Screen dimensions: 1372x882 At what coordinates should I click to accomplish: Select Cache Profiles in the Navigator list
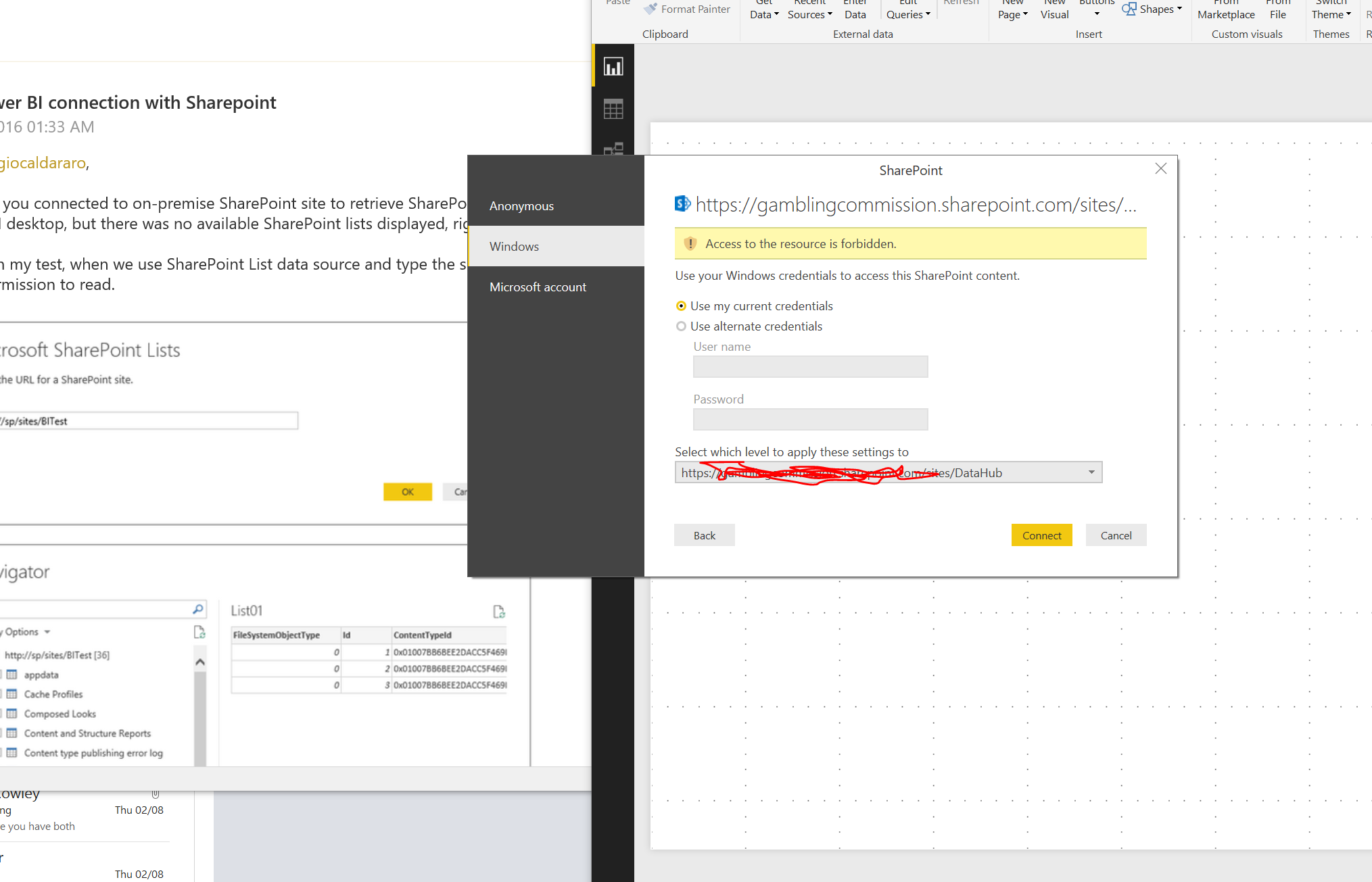click(53, 694)
